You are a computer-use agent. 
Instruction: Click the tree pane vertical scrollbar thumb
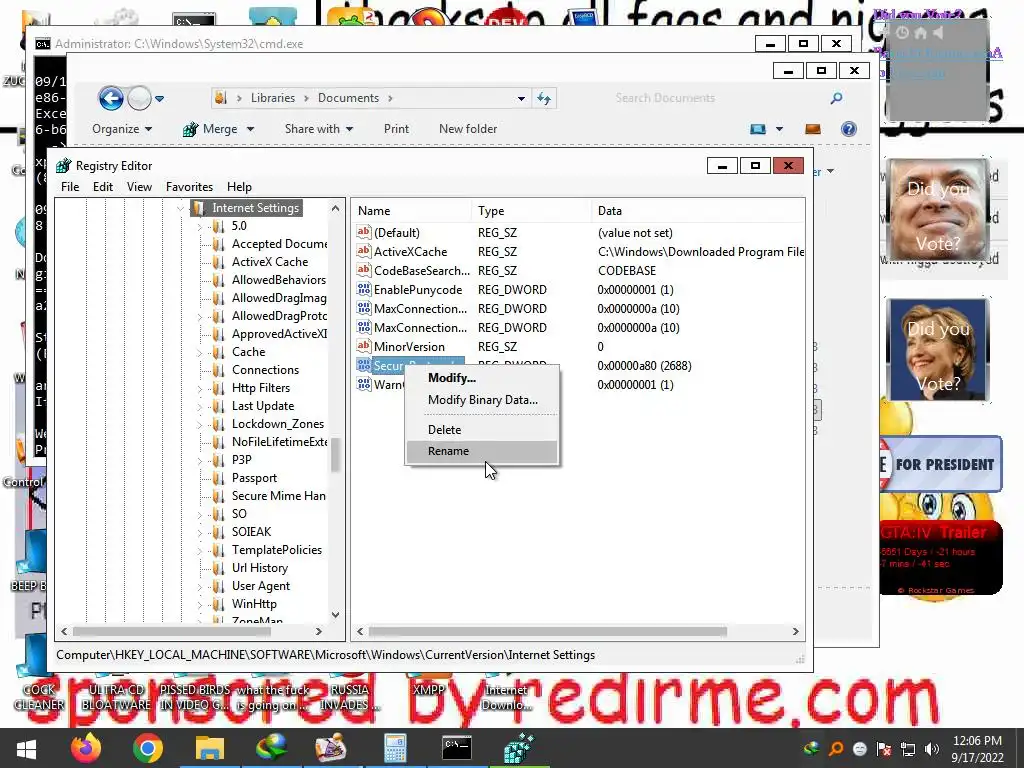336,454
